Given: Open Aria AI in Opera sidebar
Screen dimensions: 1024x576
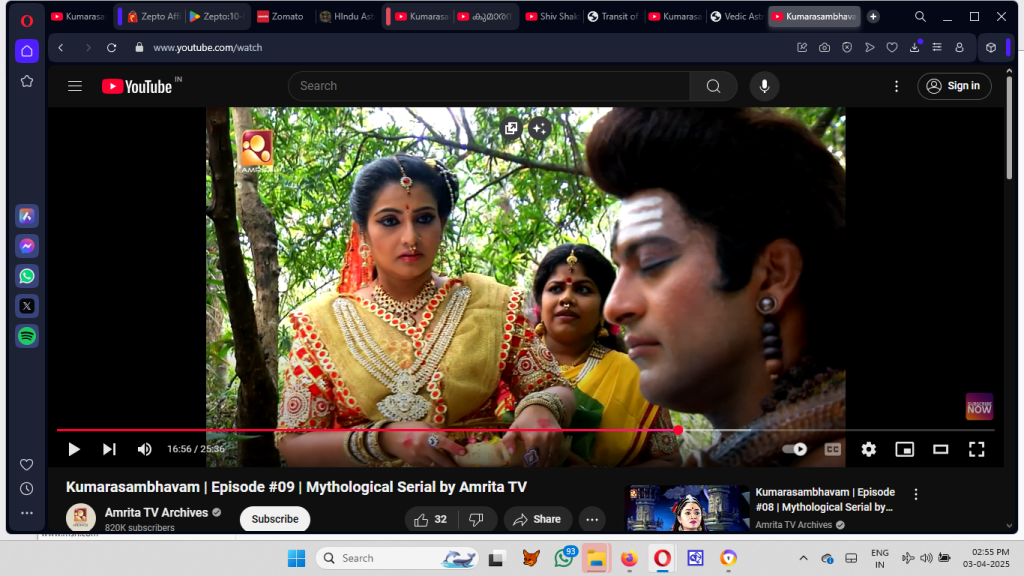Looking at the screenshot, I should pos(27,216).
